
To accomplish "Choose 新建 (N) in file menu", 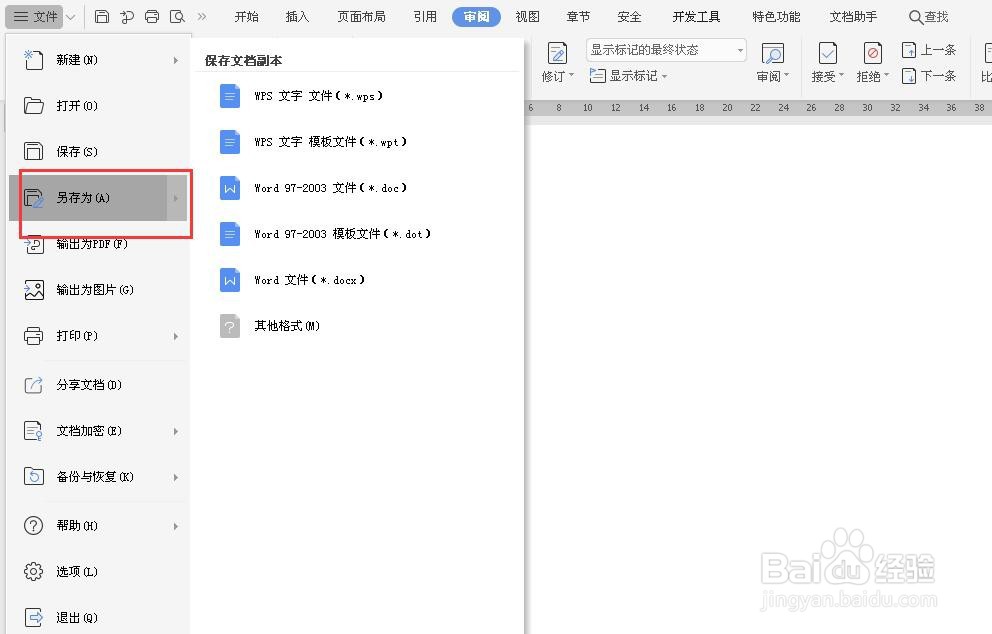I will (x=98, y=60).
